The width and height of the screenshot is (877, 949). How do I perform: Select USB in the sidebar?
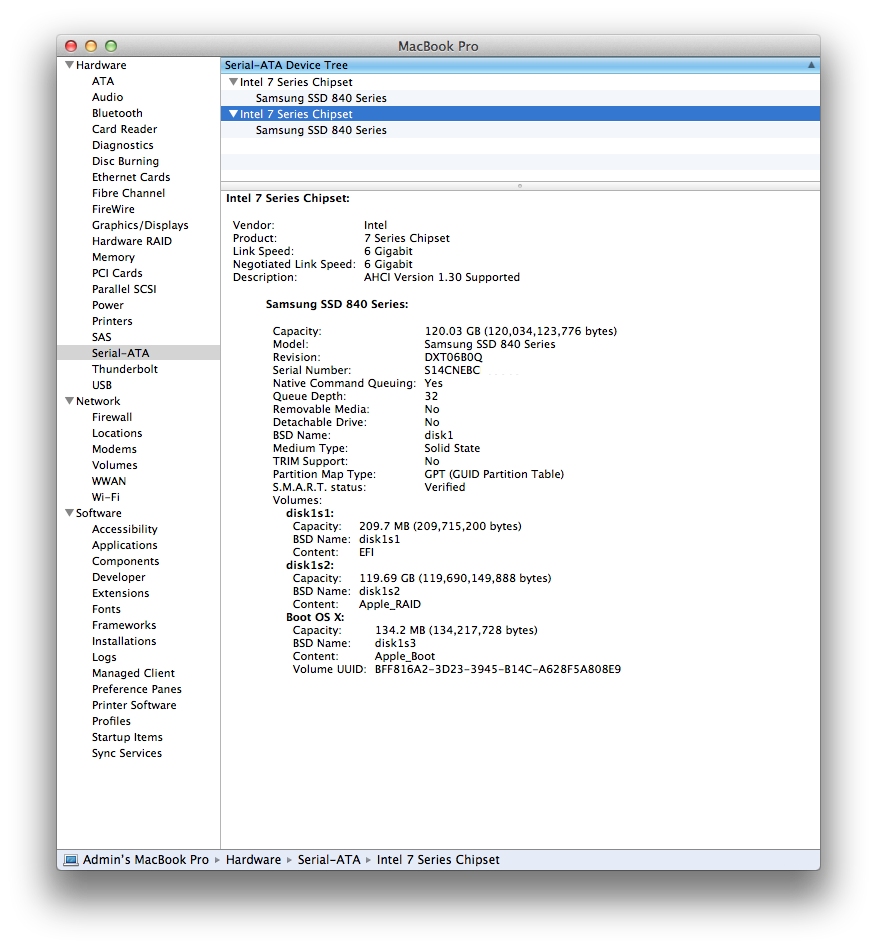[102, 385]
